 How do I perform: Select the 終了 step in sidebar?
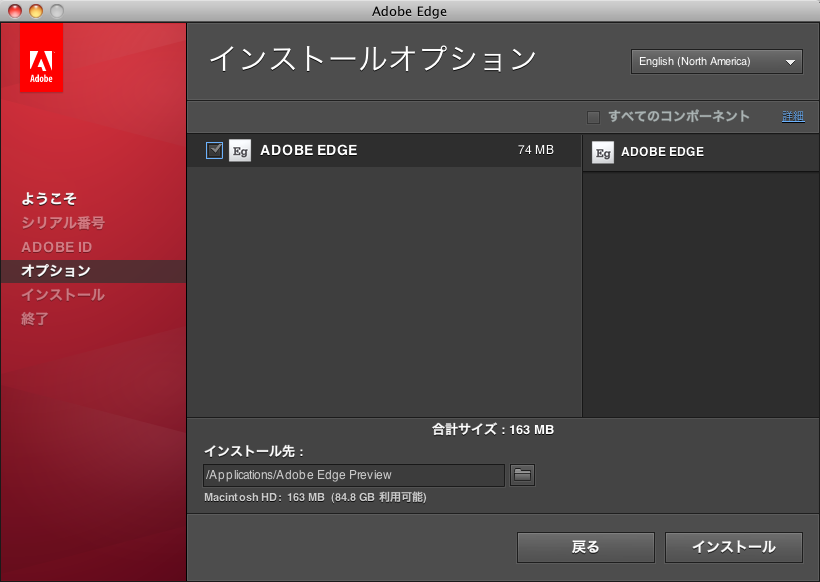(x=35, y=319)
